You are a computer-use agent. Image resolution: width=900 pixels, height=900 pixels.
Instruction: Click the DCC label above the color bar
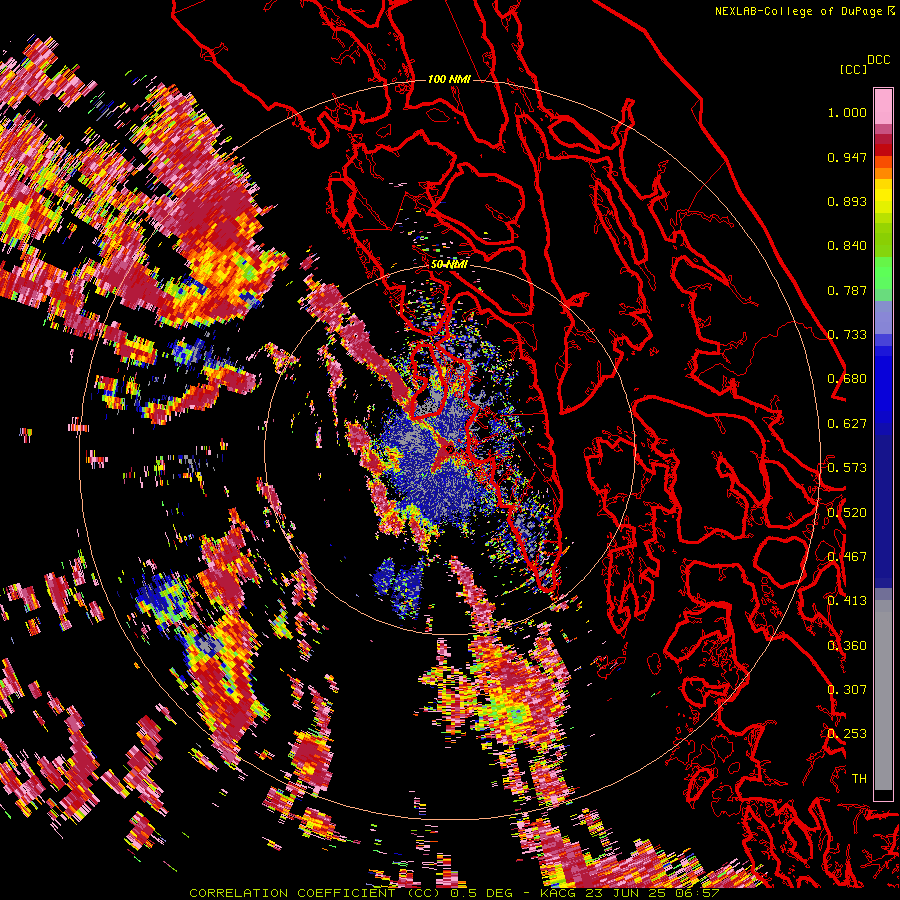879,60
